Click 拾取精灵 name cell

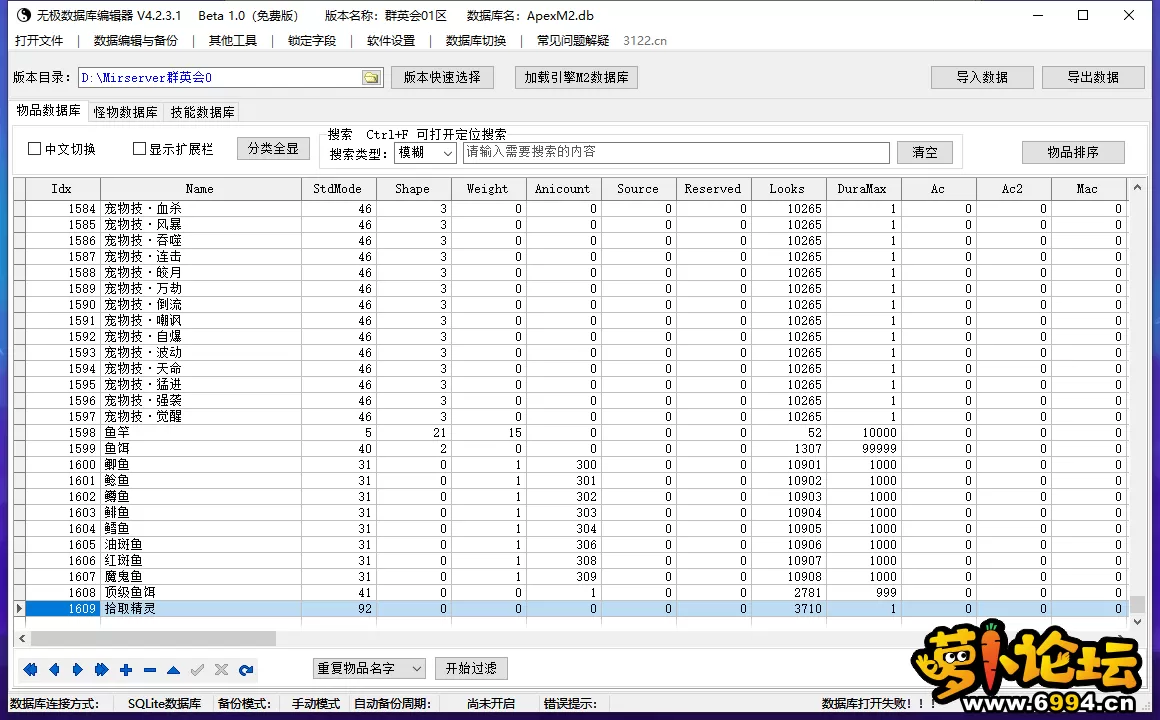pyautogui.click(x=200, y=608)
